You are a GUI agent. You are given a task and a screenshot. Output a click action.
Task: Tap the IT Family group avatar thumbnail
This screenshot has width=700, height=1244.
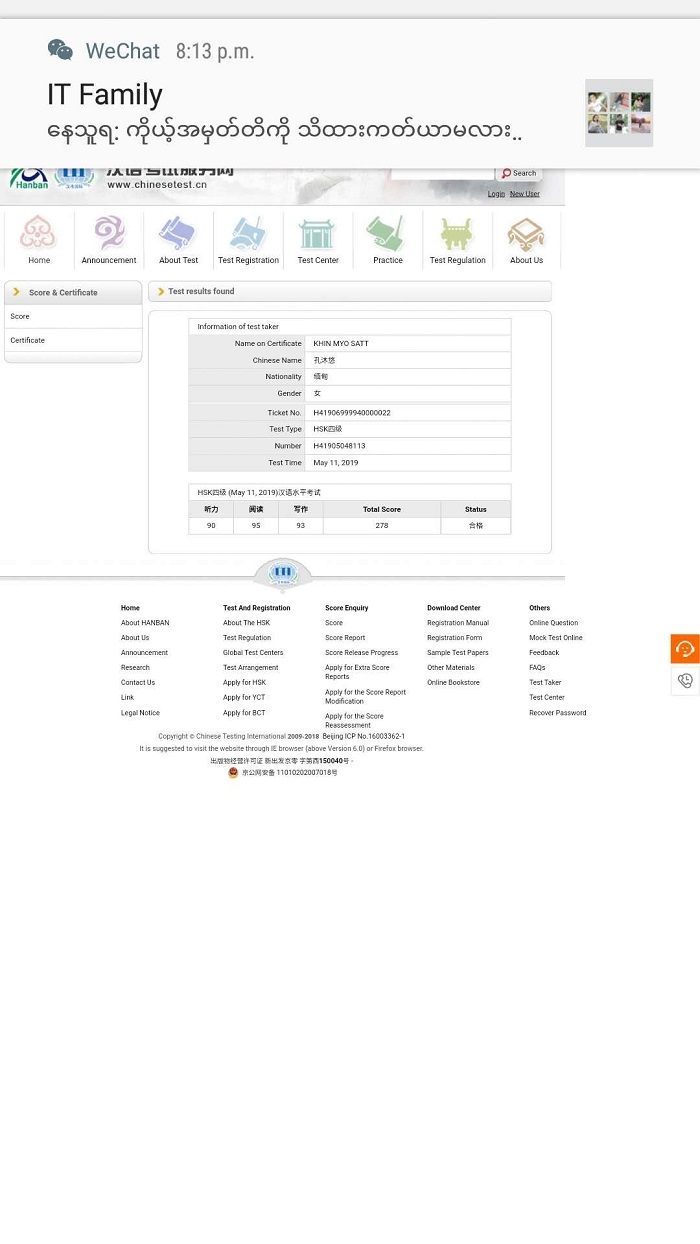619,113
